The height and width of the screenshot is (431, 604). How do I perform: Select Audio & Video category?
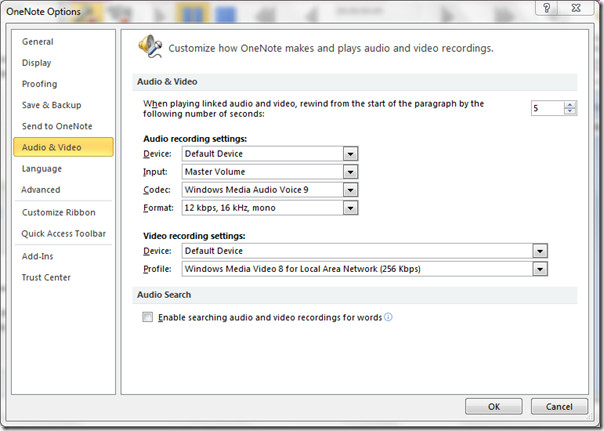64,147
